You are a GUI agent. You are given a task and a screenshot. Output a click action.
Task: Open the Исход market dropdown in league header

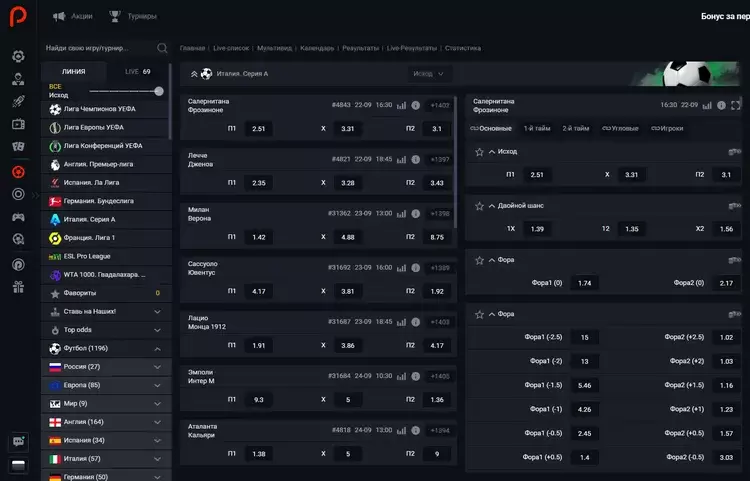pos(429,74)
